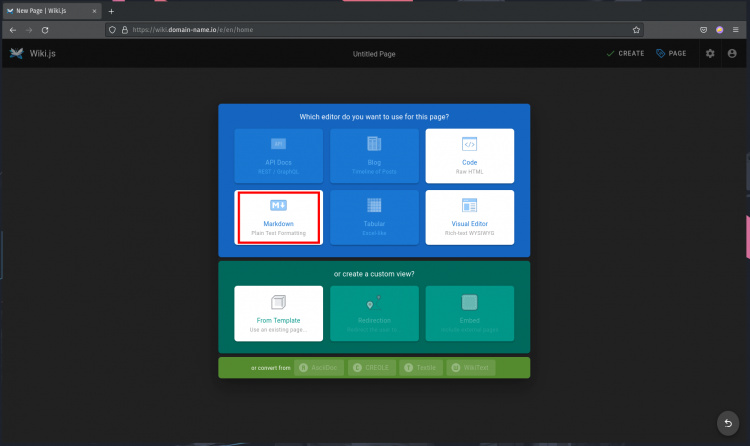Image resolution: width=750 pixels, height=446 pixels.
Task: Go back using browser back arrow
Action: click(x=12, y=30)
